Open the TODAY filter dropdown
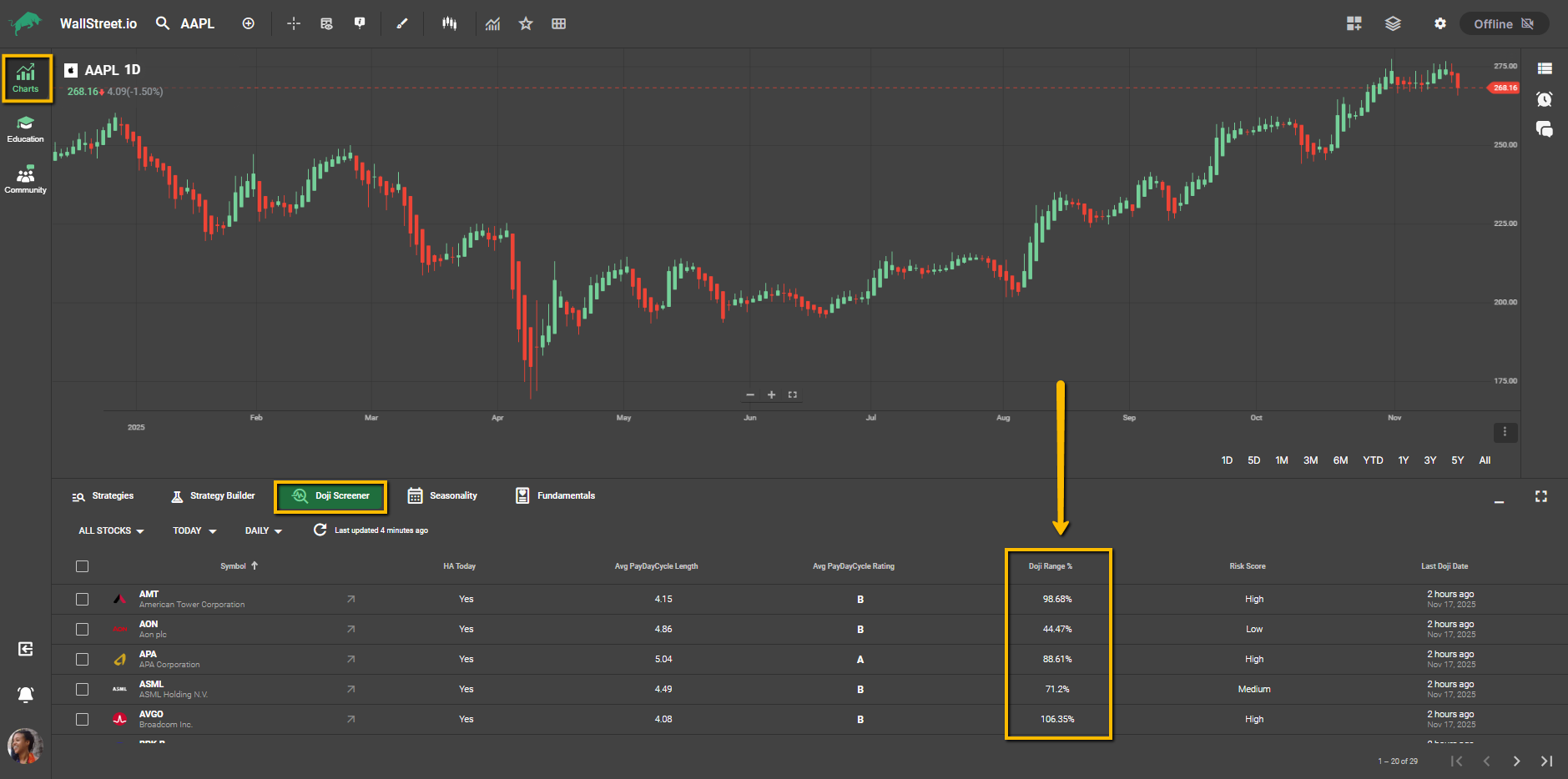This screenshot has height=779, width=1568. pos(194,530)
